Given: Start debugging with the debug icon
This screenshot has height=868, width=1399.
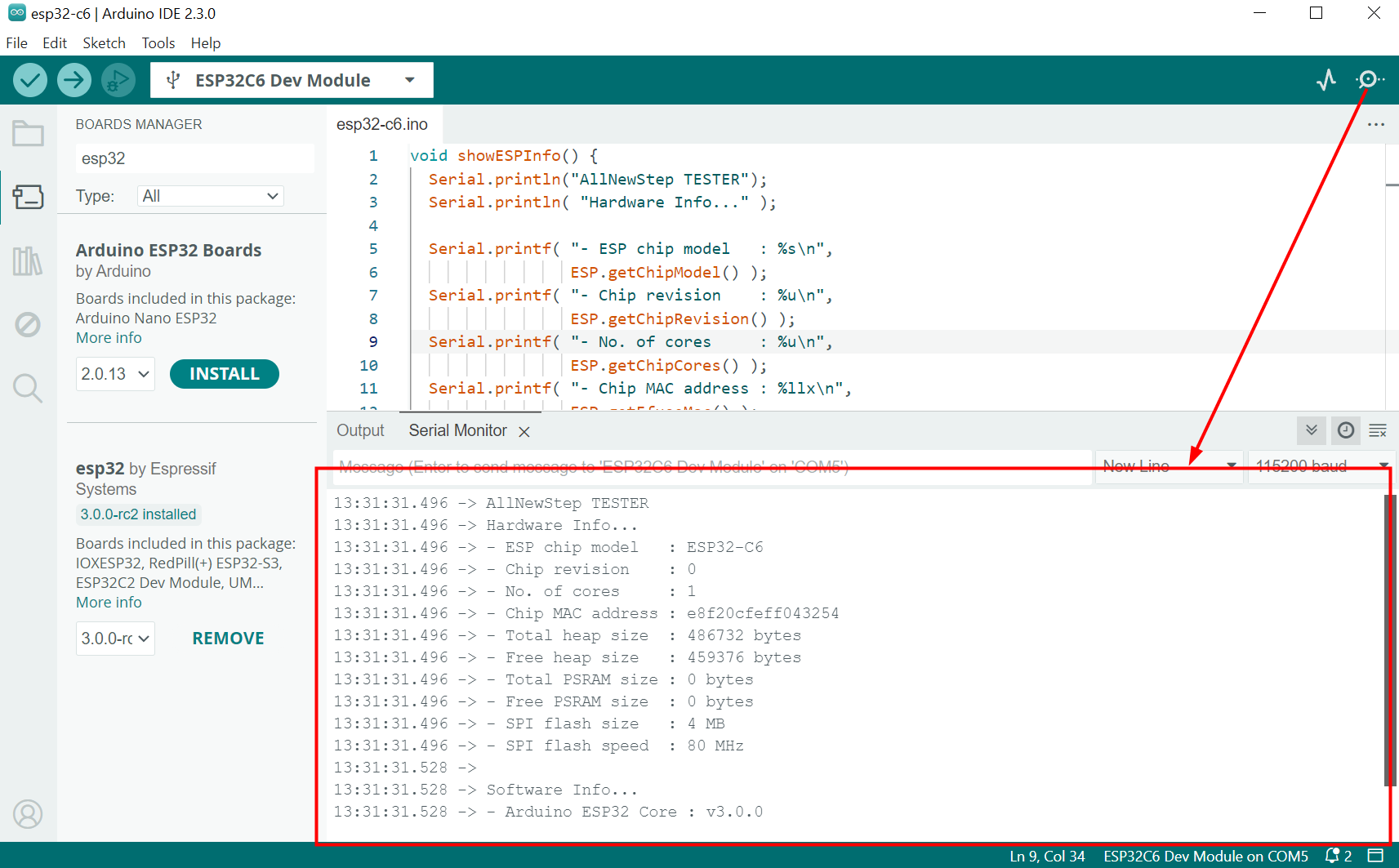Looking at the screenshot, I should pos(118,80).
